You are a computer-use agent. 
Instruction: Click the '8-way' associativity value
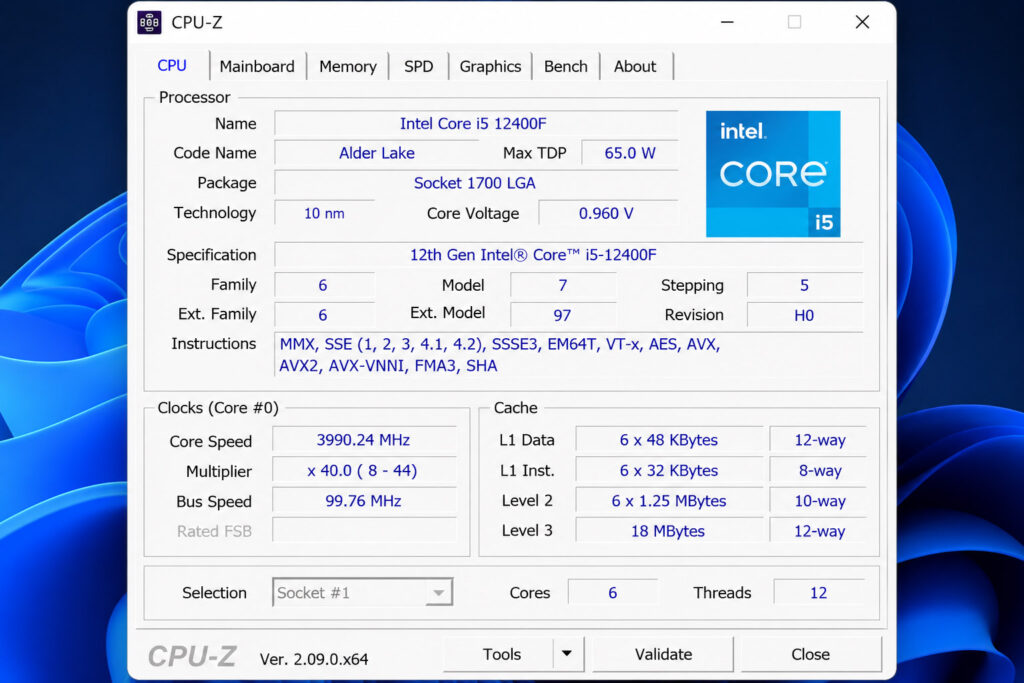click(819, 470)
